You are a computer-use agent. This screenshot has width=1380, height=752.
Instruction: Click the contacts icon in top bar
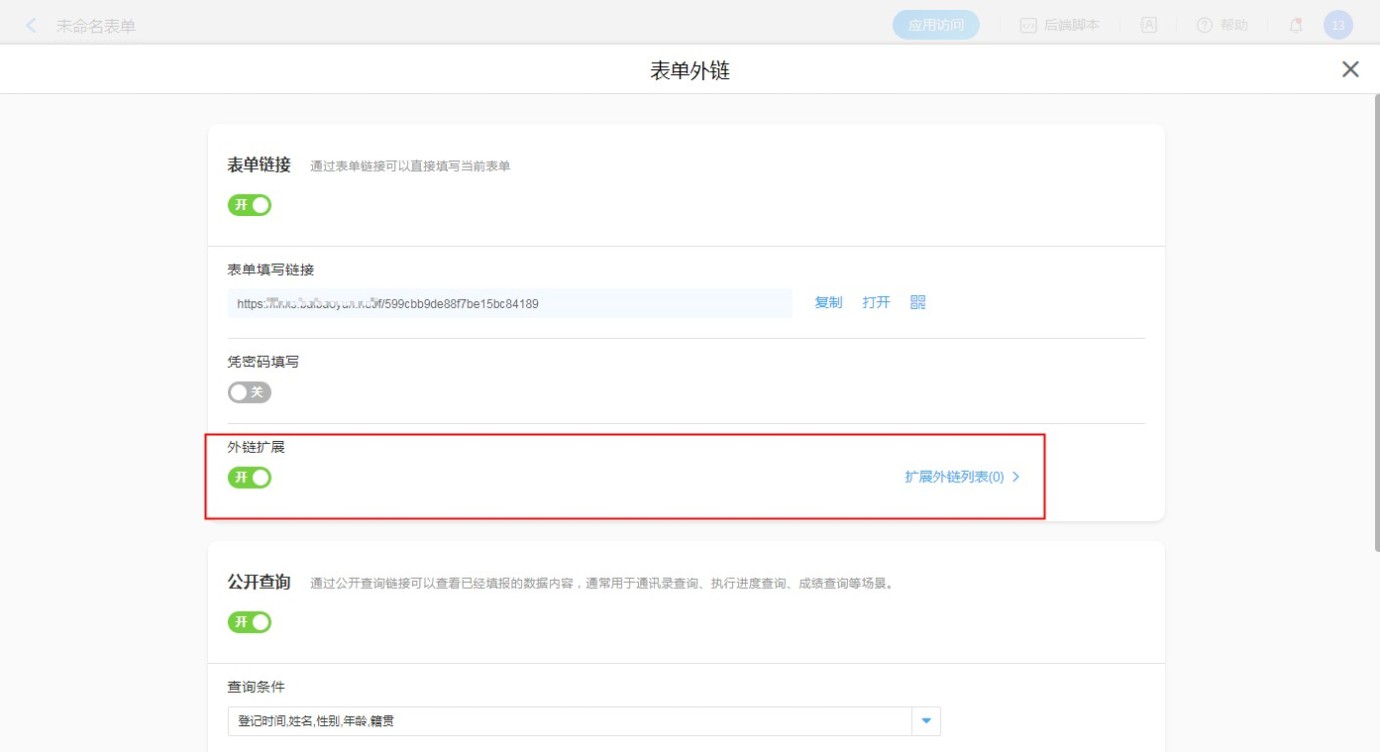pyautogui.click(x=1149, y=25)
